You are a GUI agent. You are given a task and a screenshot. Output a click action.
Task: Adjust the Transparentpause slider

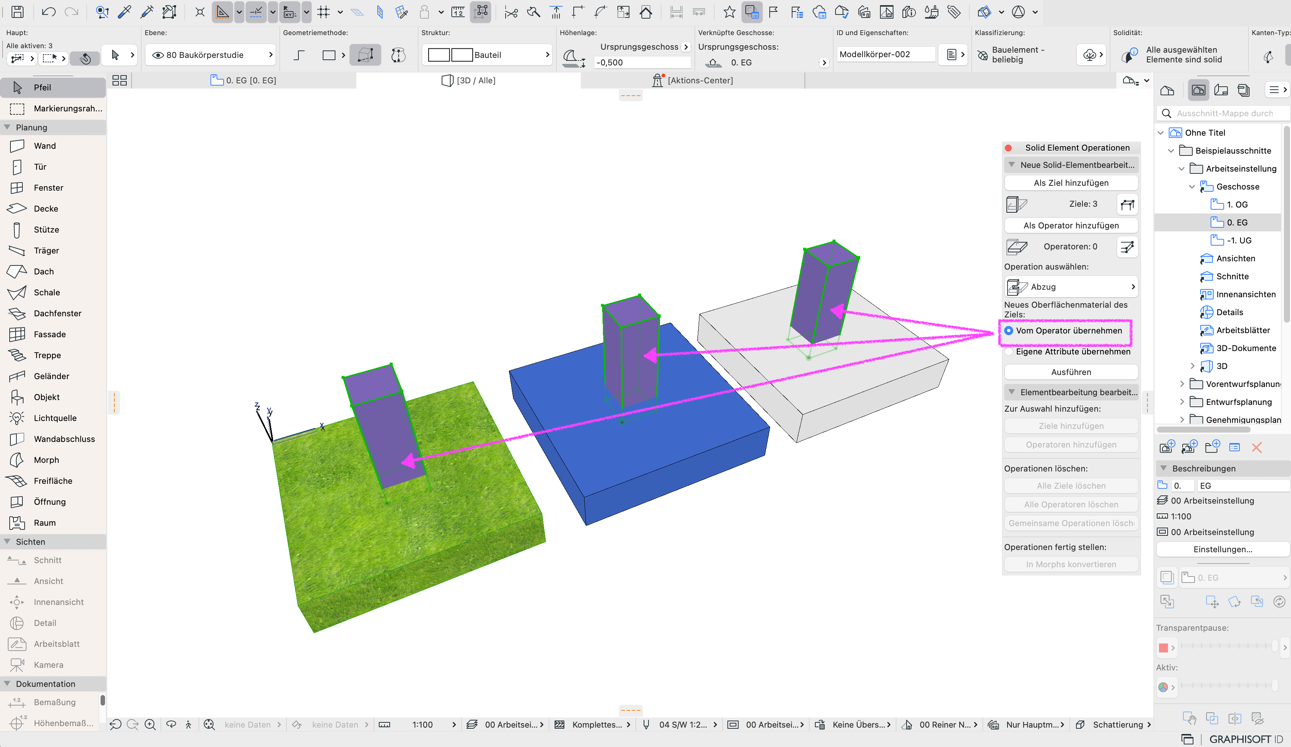[x=1228, y=648]
